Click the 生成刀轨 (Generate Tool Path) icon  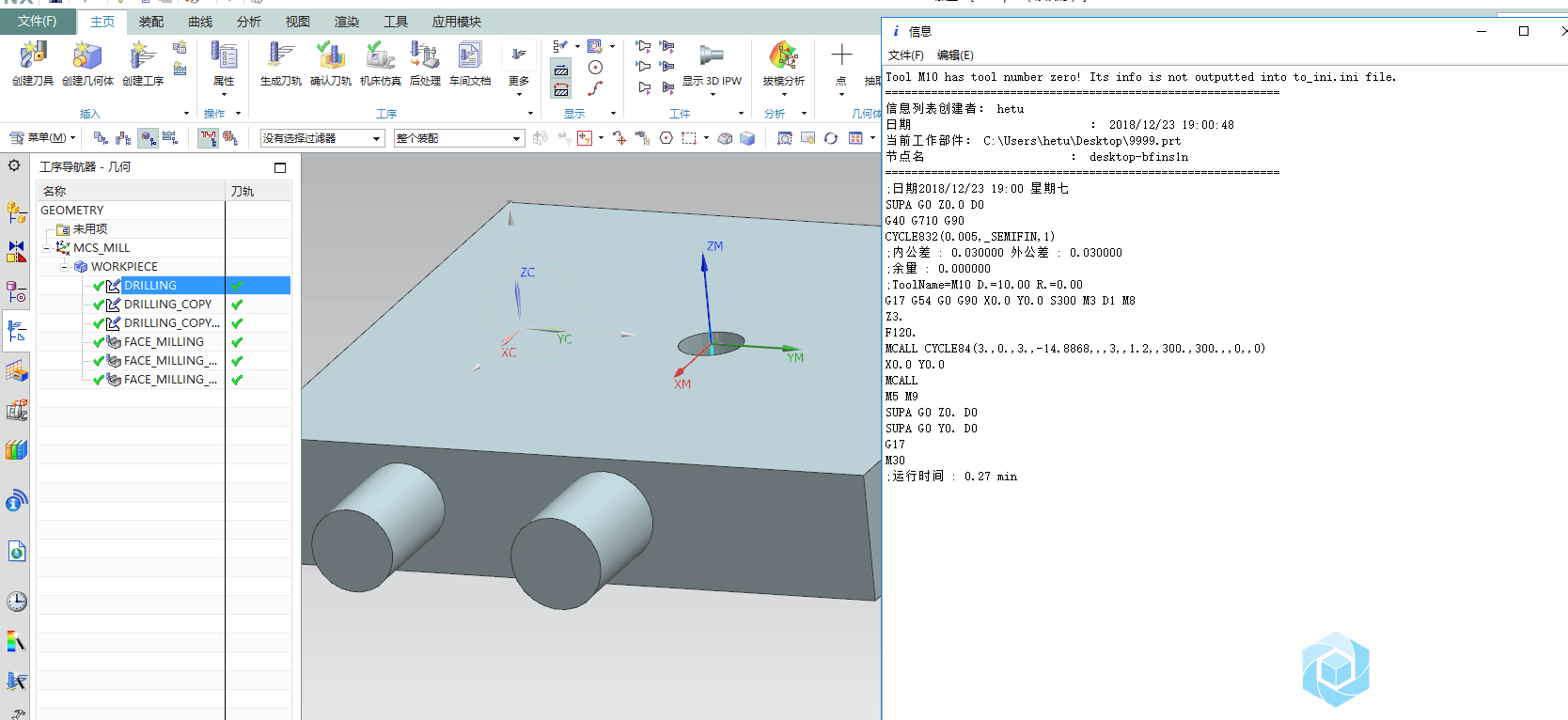[x=280, y=63]
